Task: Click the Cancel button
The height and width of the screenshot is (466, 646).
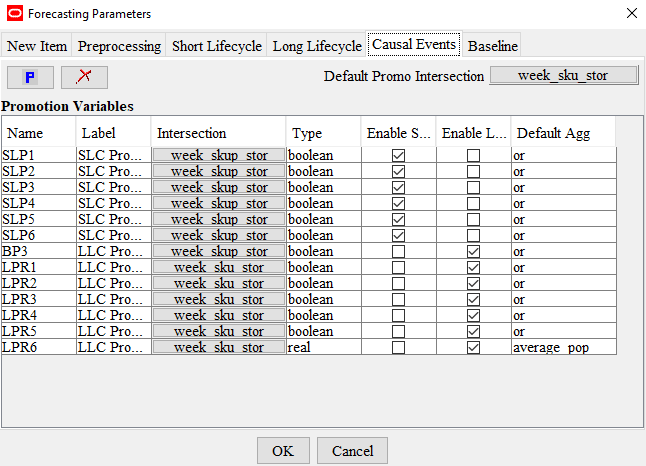Action: coord(352,450)
